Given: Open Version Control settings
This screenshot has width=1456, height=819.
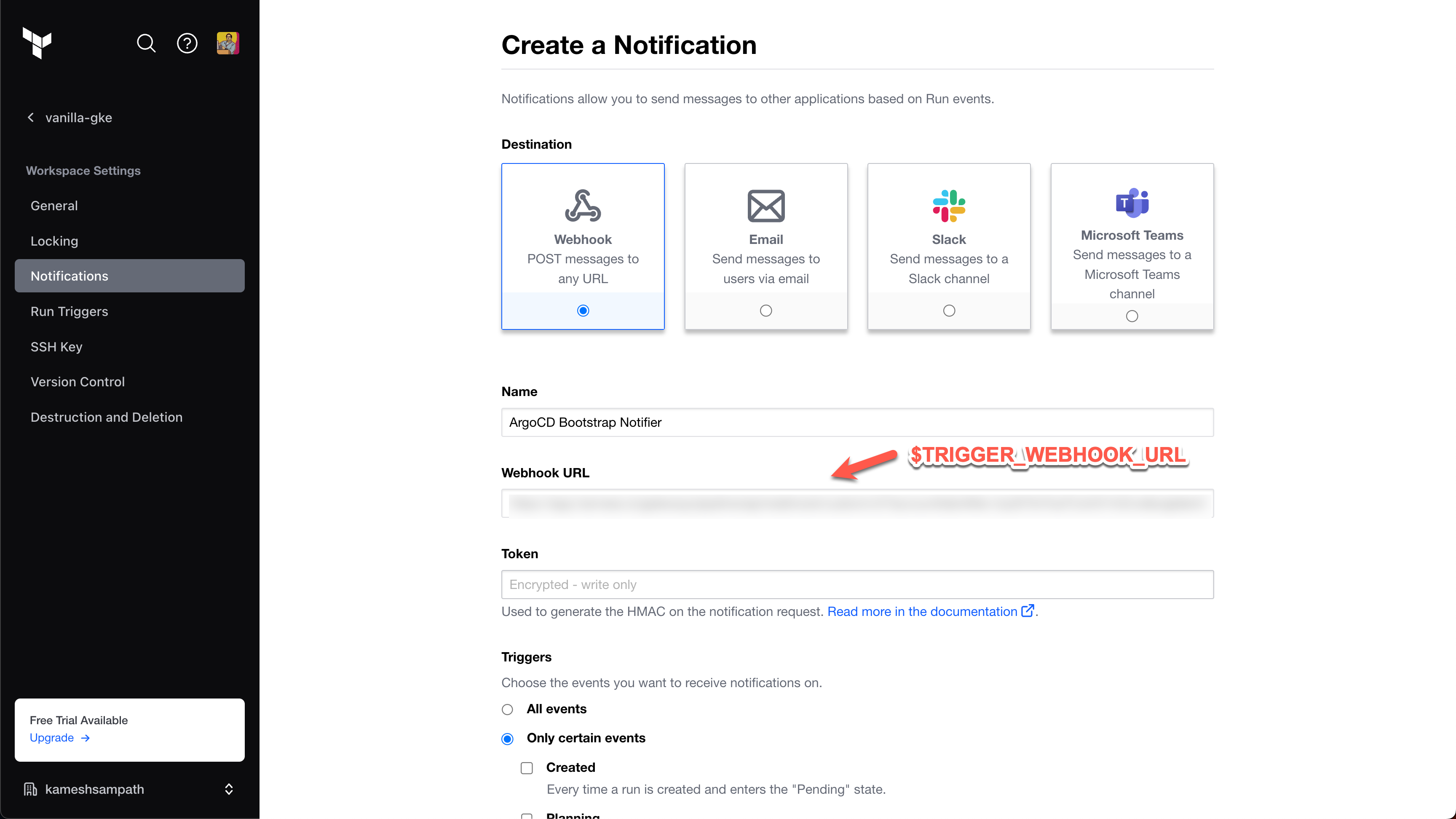Looking at the screenshot, I should [x=78, y=382].
